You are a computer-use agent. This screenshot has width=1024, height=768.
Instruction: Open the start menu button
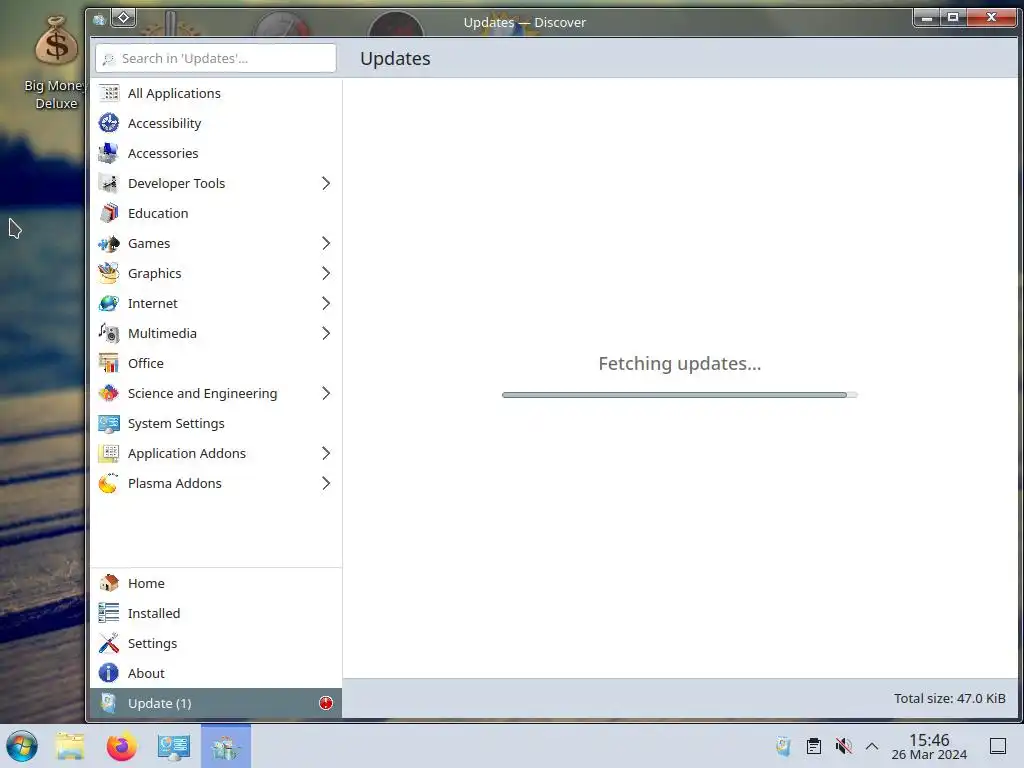pos(22,746)
